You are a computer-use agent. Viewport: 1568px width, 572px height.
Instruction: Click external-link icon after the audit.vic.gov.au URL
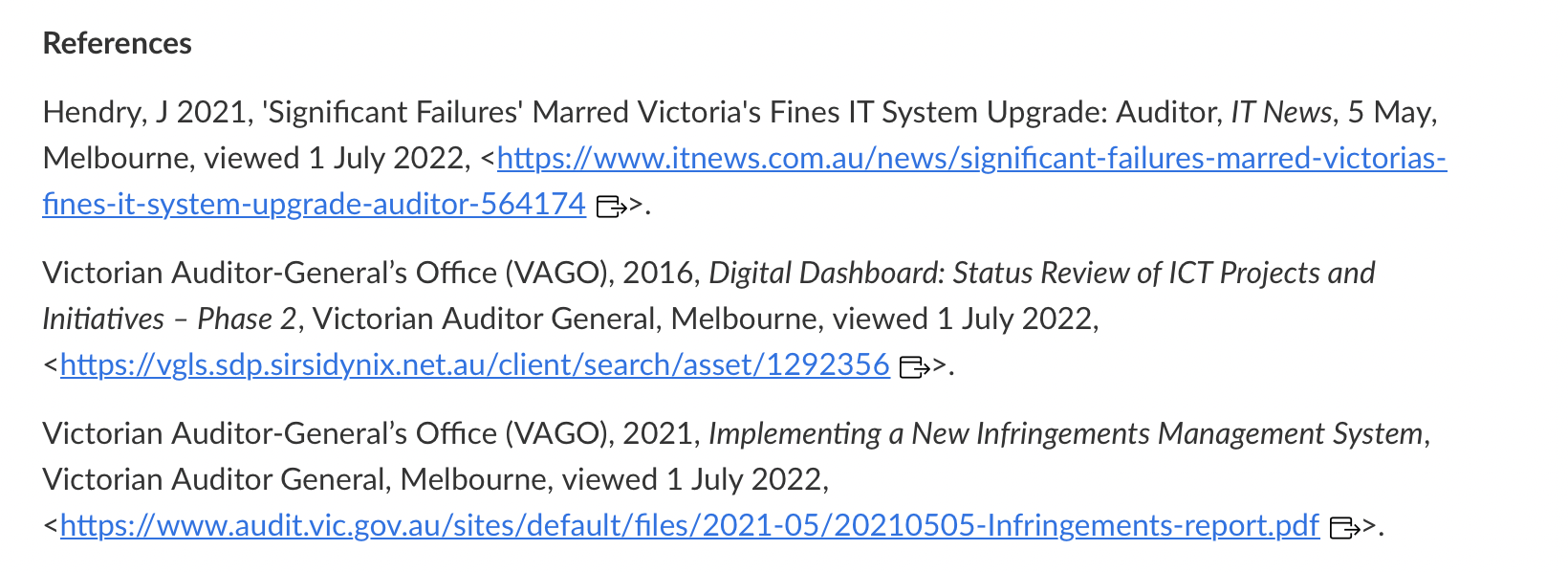[x=1345, y=527]
